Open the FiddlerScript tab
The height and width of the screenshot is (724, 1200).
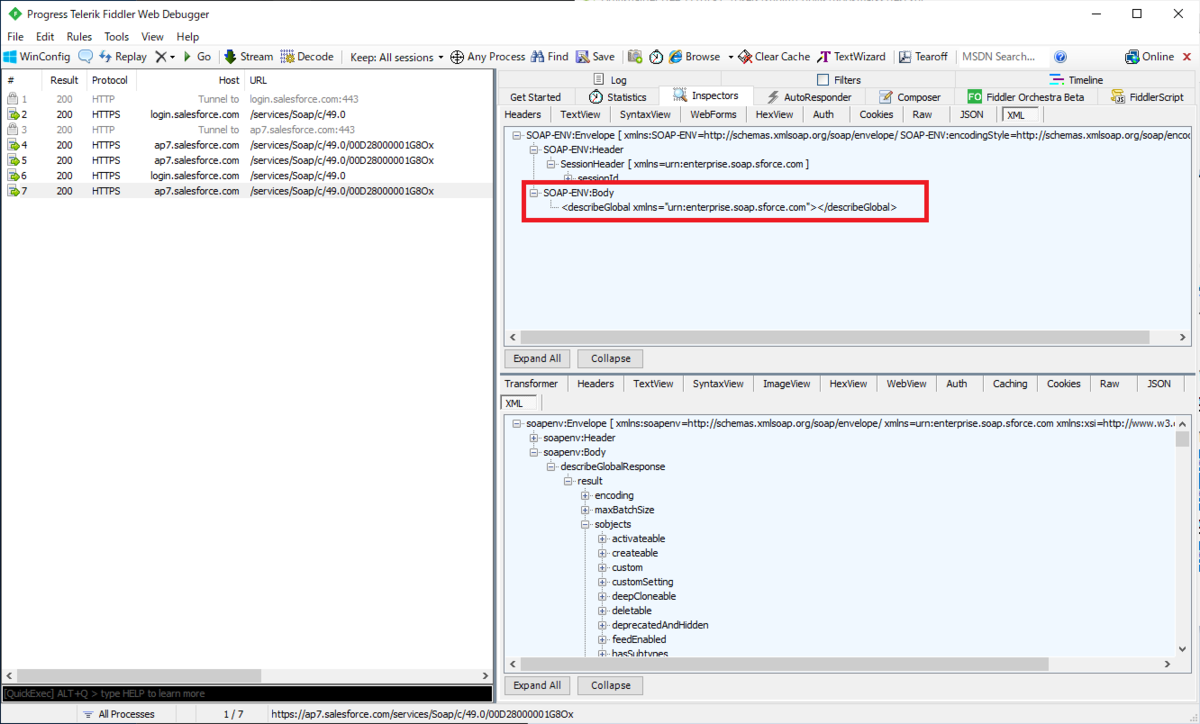(1148, 97)
